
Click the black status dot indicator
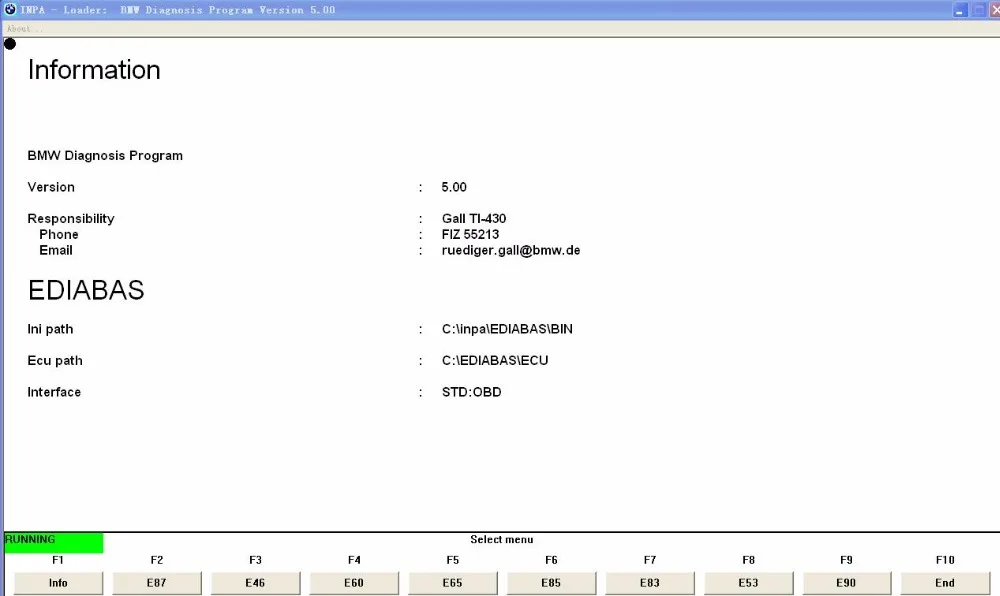[10, 44]
